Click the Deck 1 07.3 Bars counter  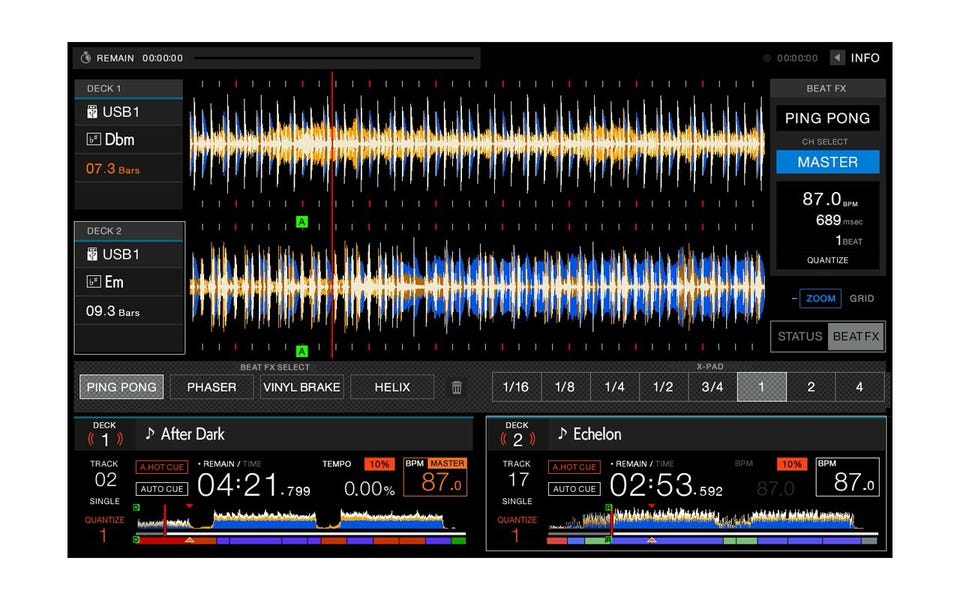[x=113, y=168]
